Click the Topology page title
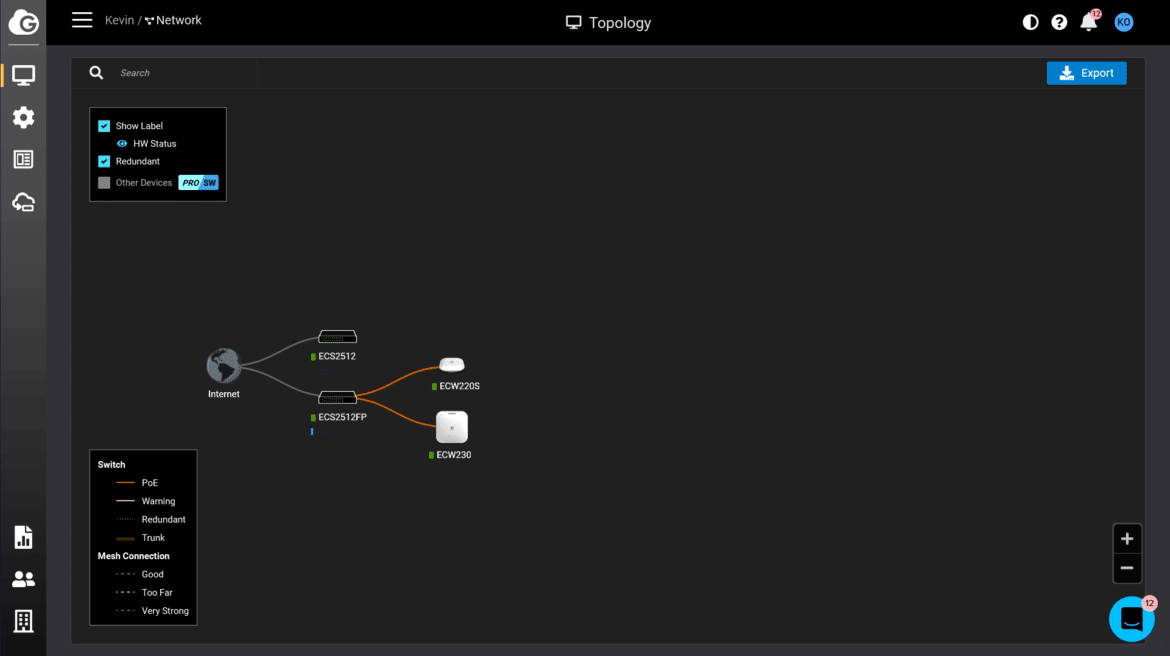This screenshot has width=1170, height=656. tap(608, 22)
